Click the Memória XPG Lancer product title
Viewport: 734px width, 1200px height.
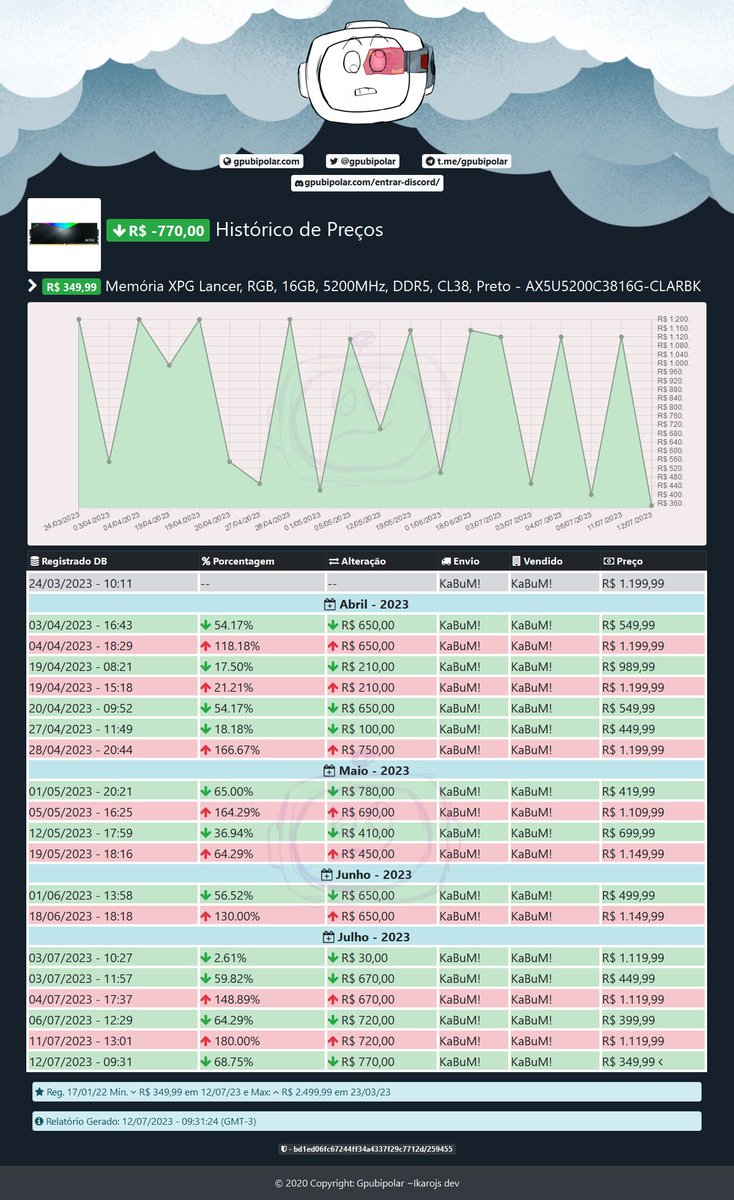404,287
